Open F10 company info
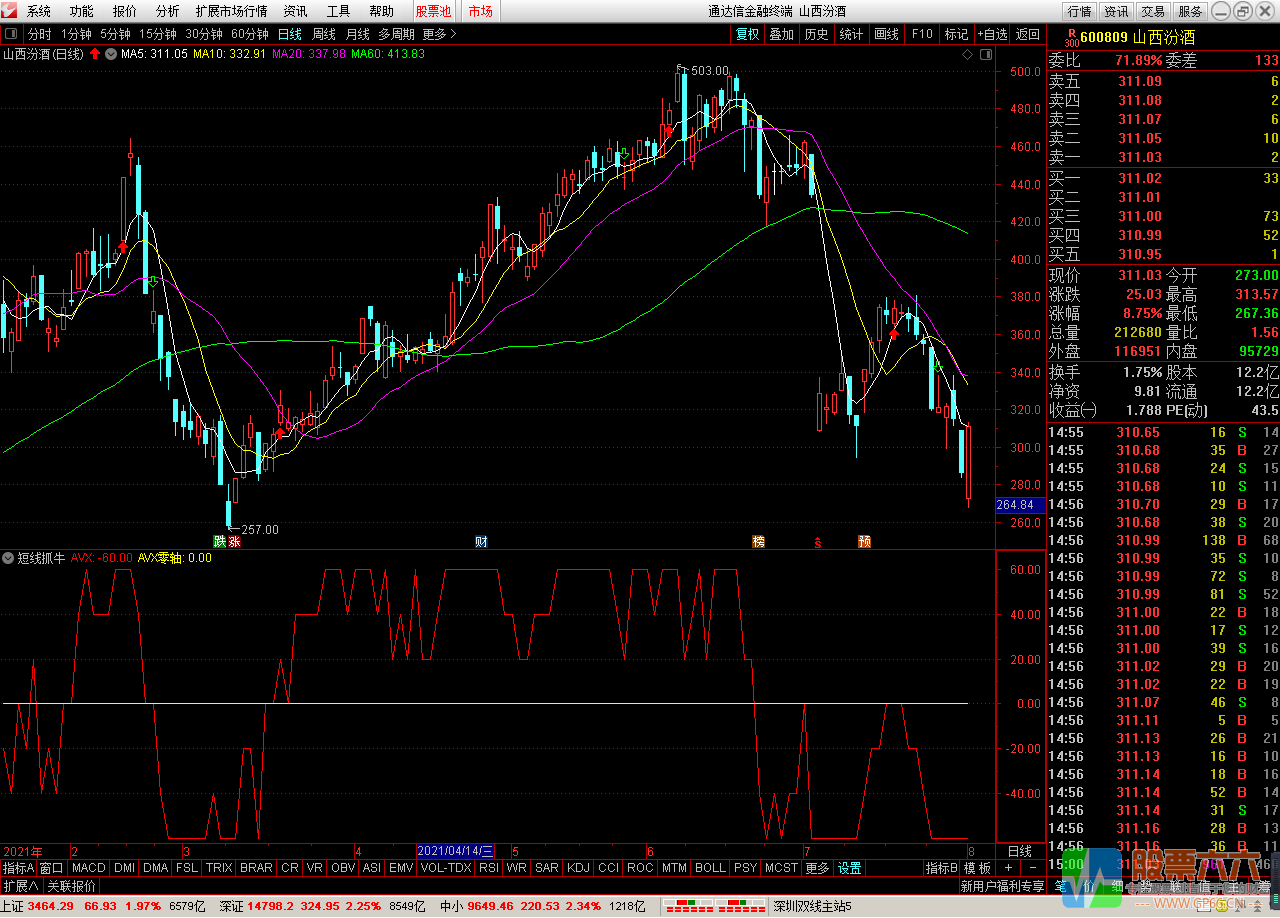This screenshot has height=918, width=1280. (921, 34)
